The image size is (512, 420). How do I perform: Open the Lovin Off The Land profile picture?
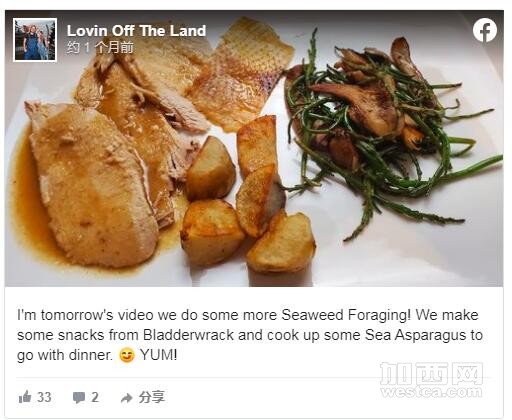[x=35, y=40]
